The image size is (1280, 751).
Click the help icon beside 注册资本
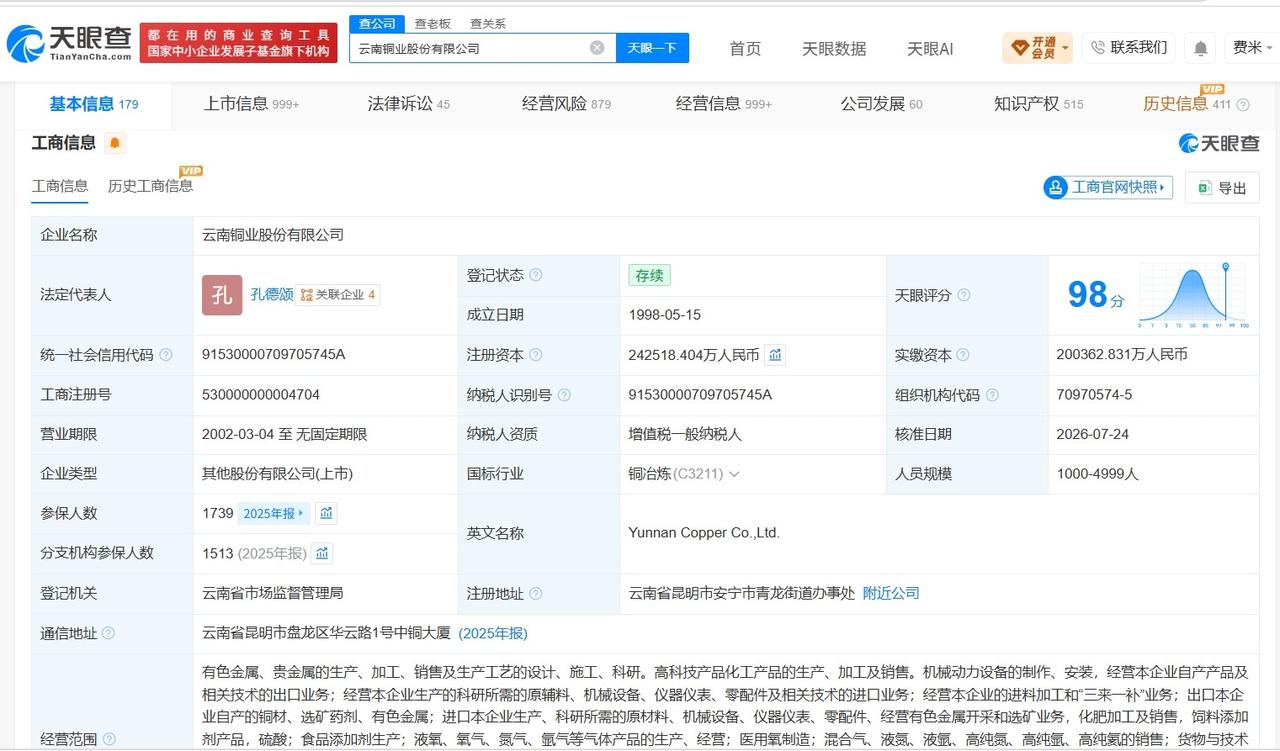pyautogui.click(x=536, y=355)
